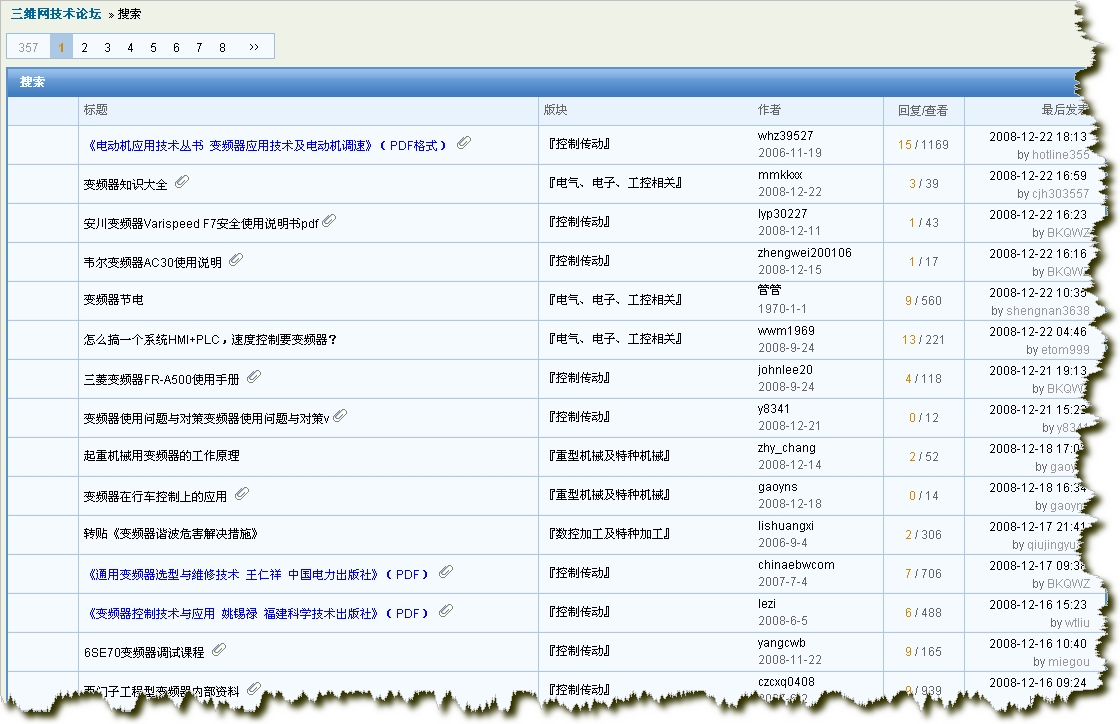
Task: Open last poster etom999 profile
Action: click(1065, 350)
